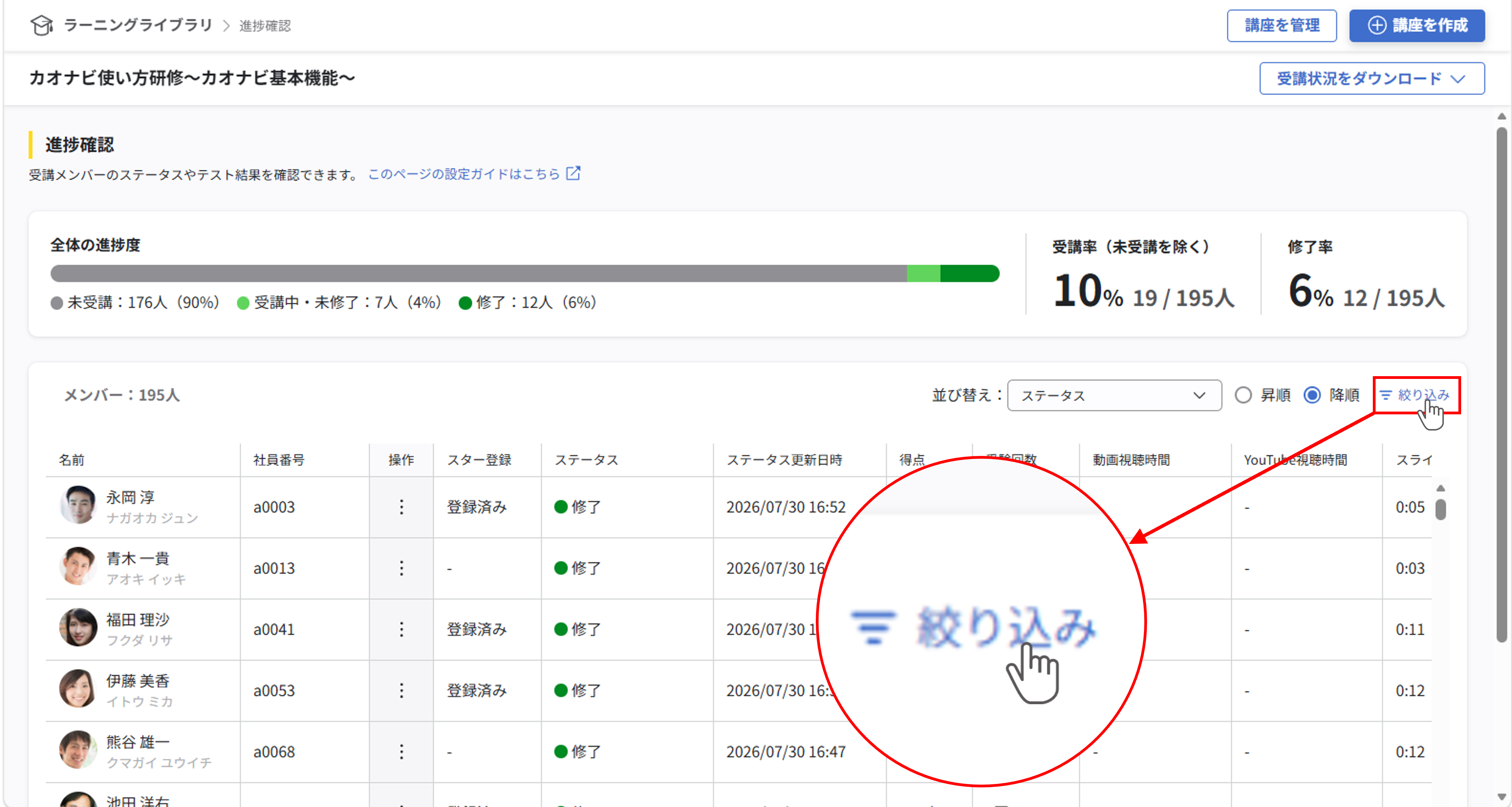Click 社員番号 column header

point(279,460)
